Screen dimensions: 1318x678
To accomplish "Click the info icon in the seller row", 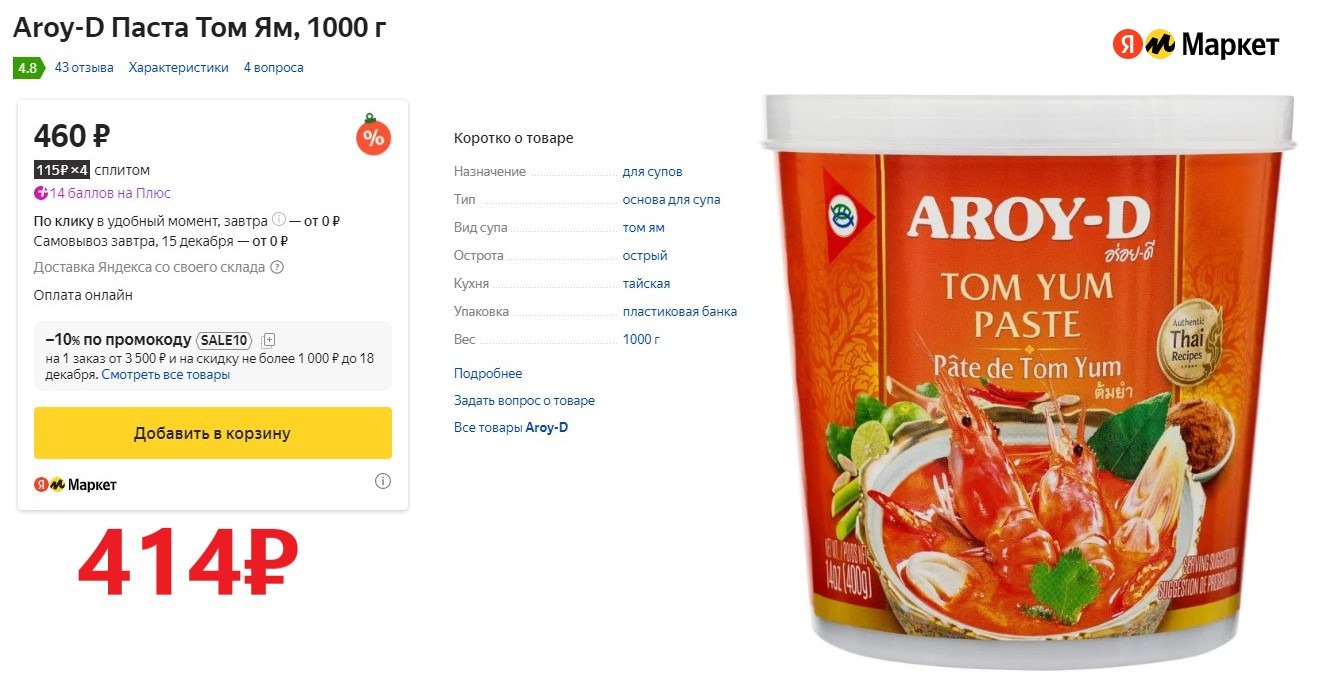I will [x=383, y=481].
